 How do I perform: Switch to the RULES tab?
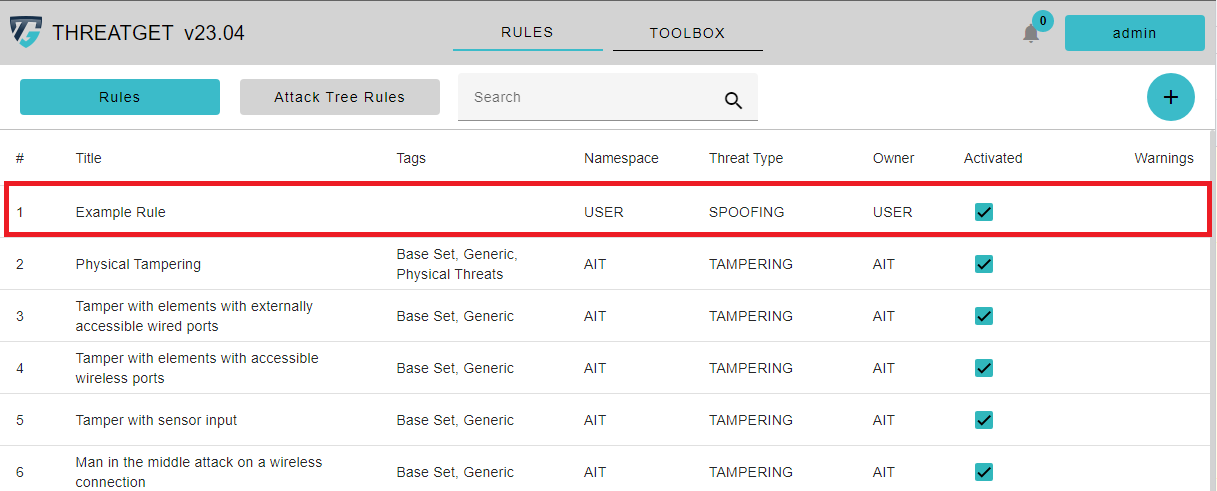point(527,33)
